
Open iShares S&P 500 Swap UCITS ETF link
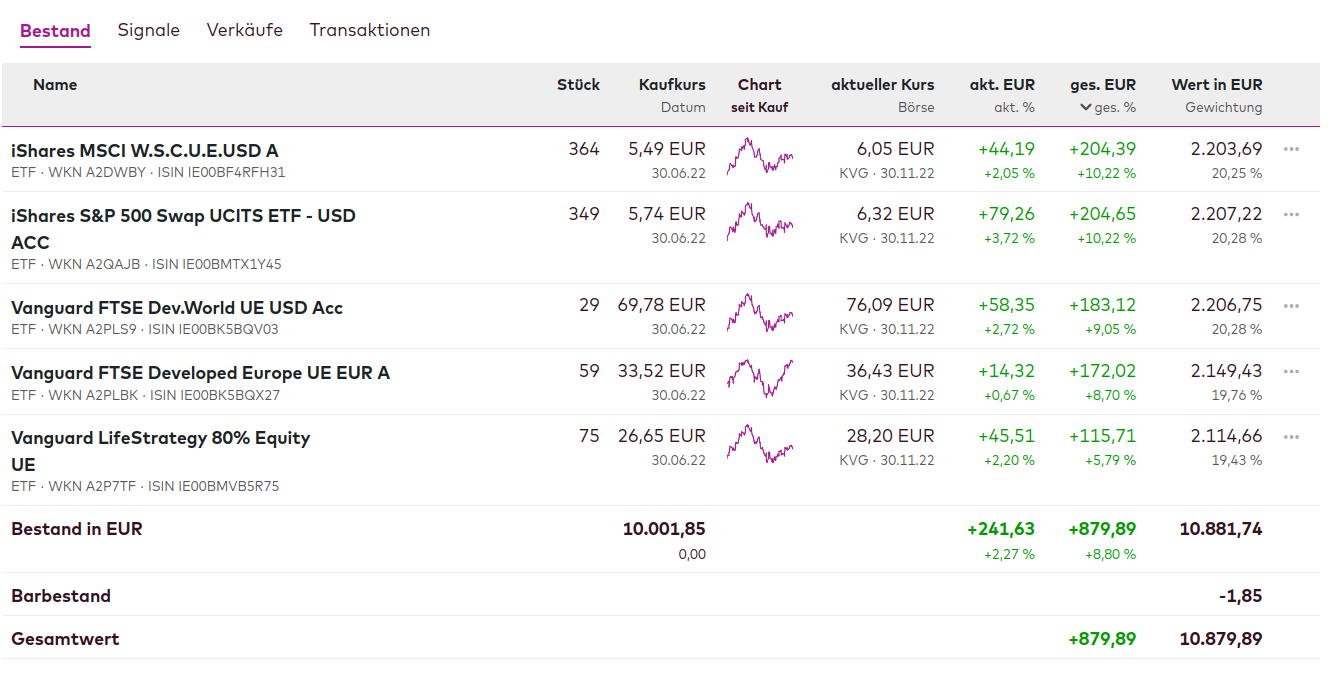tap(183, 216)
